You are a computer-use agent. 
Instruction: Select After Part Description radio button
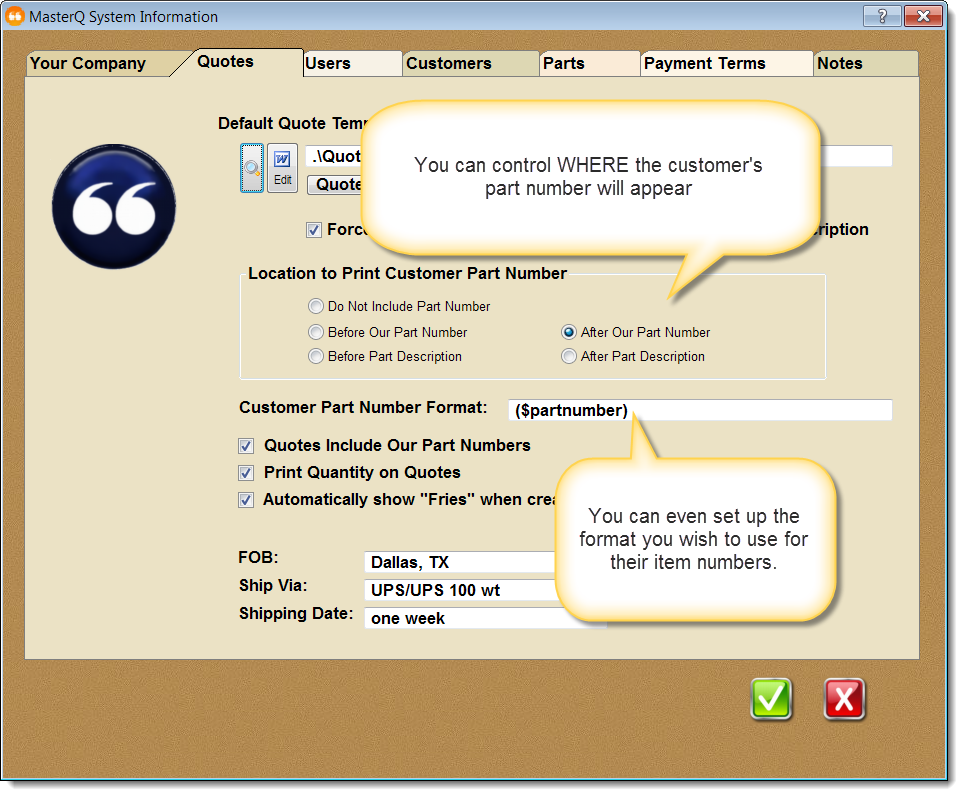tap(569, 357)
